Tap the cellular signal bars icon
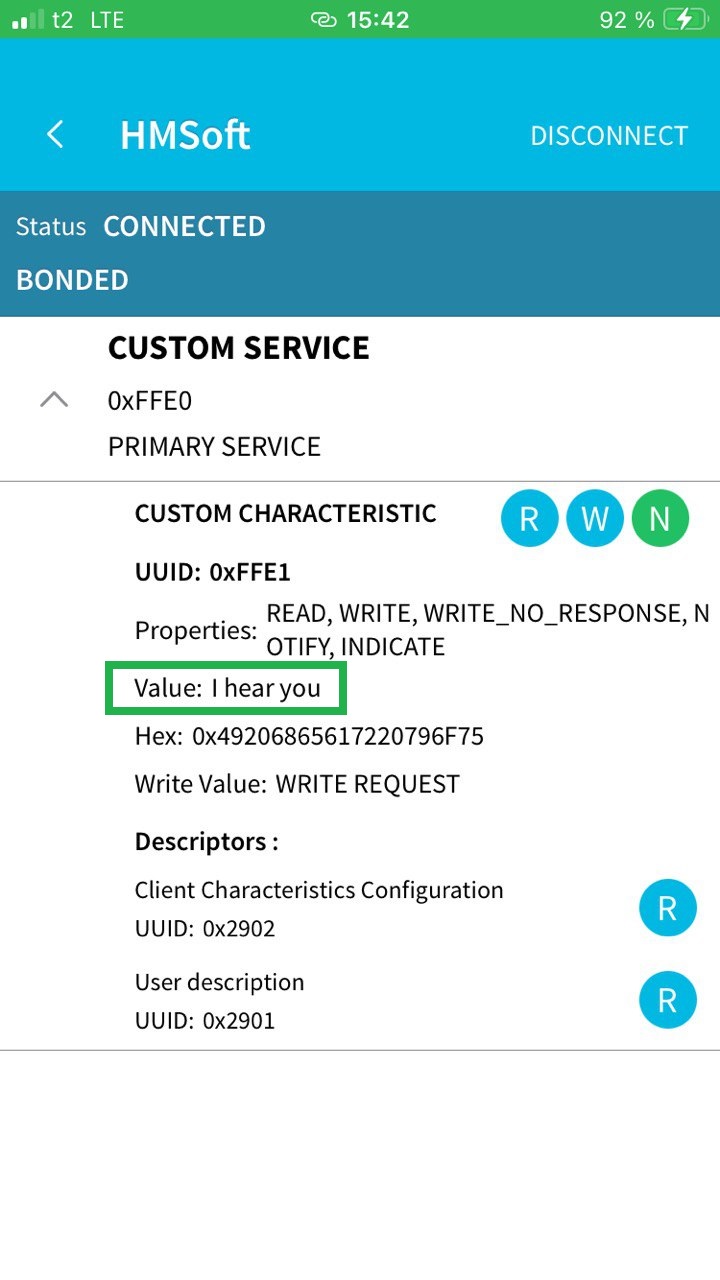Image resolution: width=720 pixels, height=1280 pixels. click(28, 19)
